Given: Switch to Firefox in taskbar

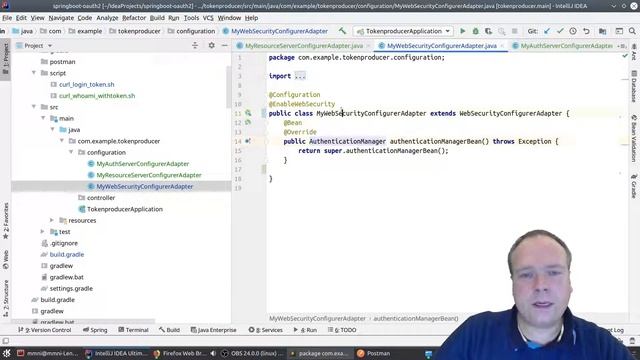Looking at the screenshot, I should coord(180,353).
